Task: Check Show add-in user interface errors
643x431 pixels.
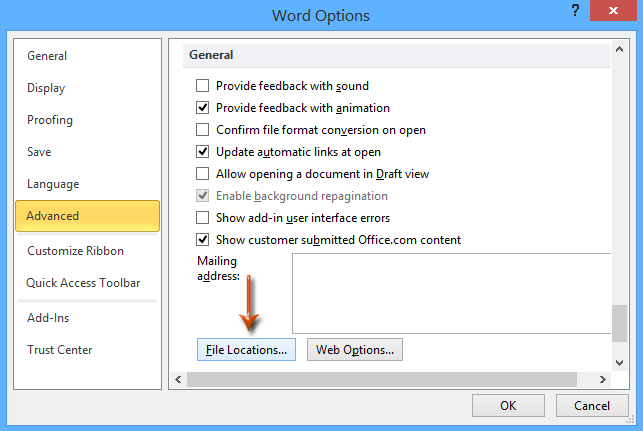Action: click(x=202, y=218)
